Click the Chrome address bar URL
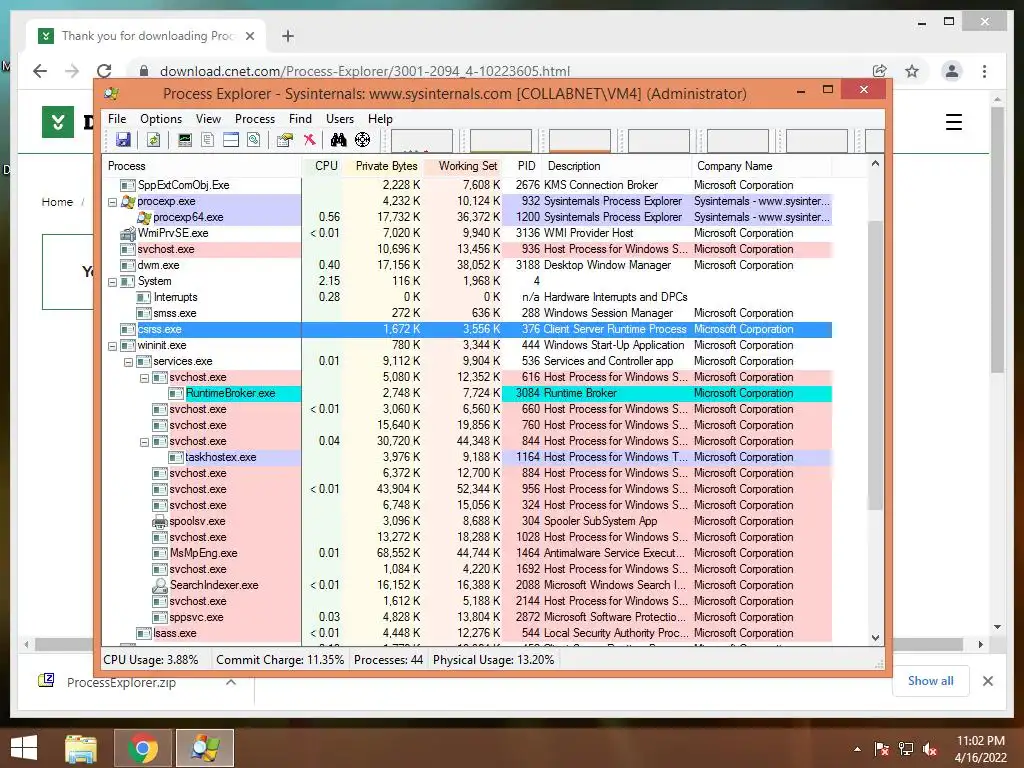 coord(365,71)
